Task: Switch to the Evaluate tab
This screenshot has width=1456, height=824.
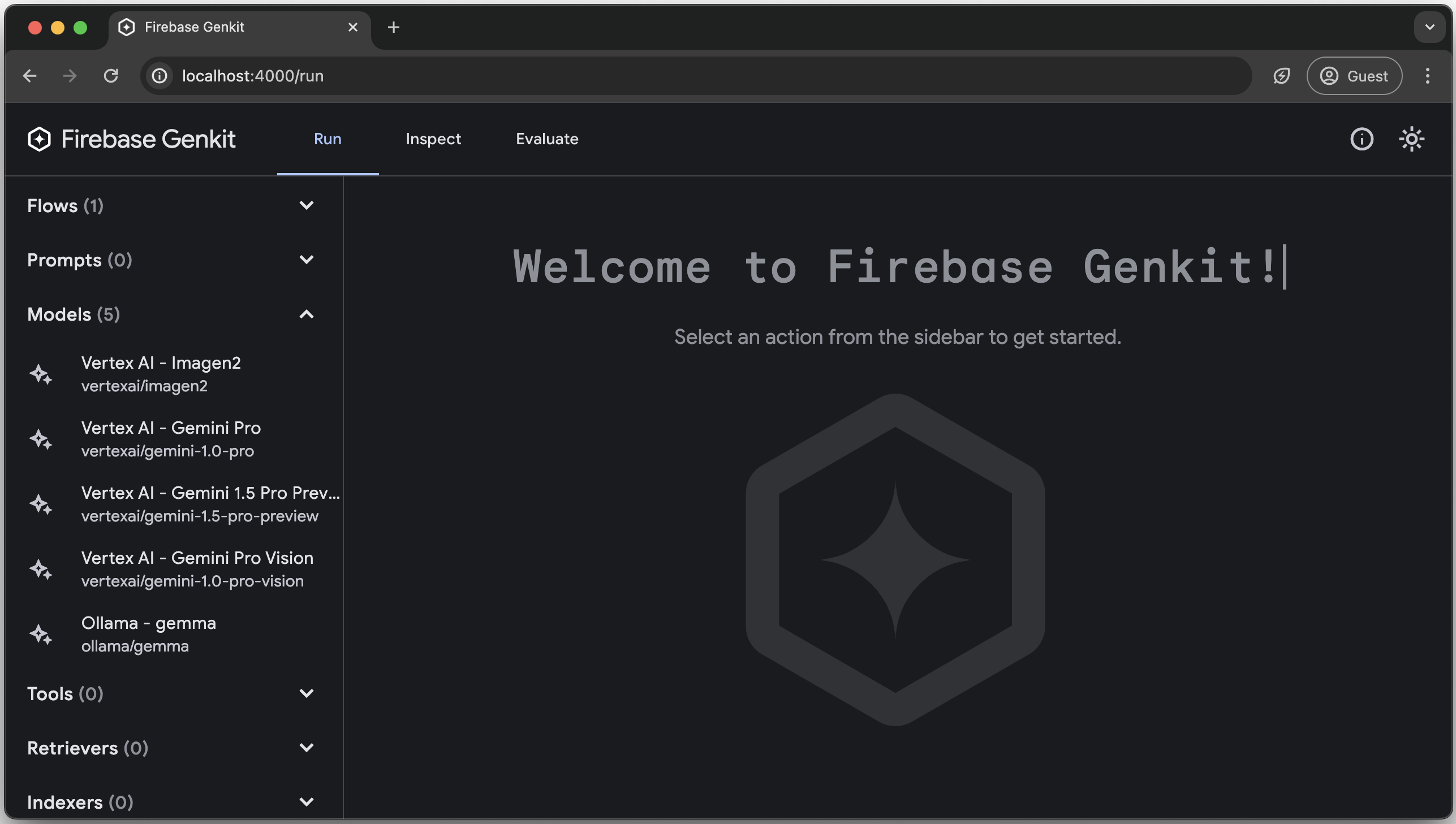Action: point(546,139)
